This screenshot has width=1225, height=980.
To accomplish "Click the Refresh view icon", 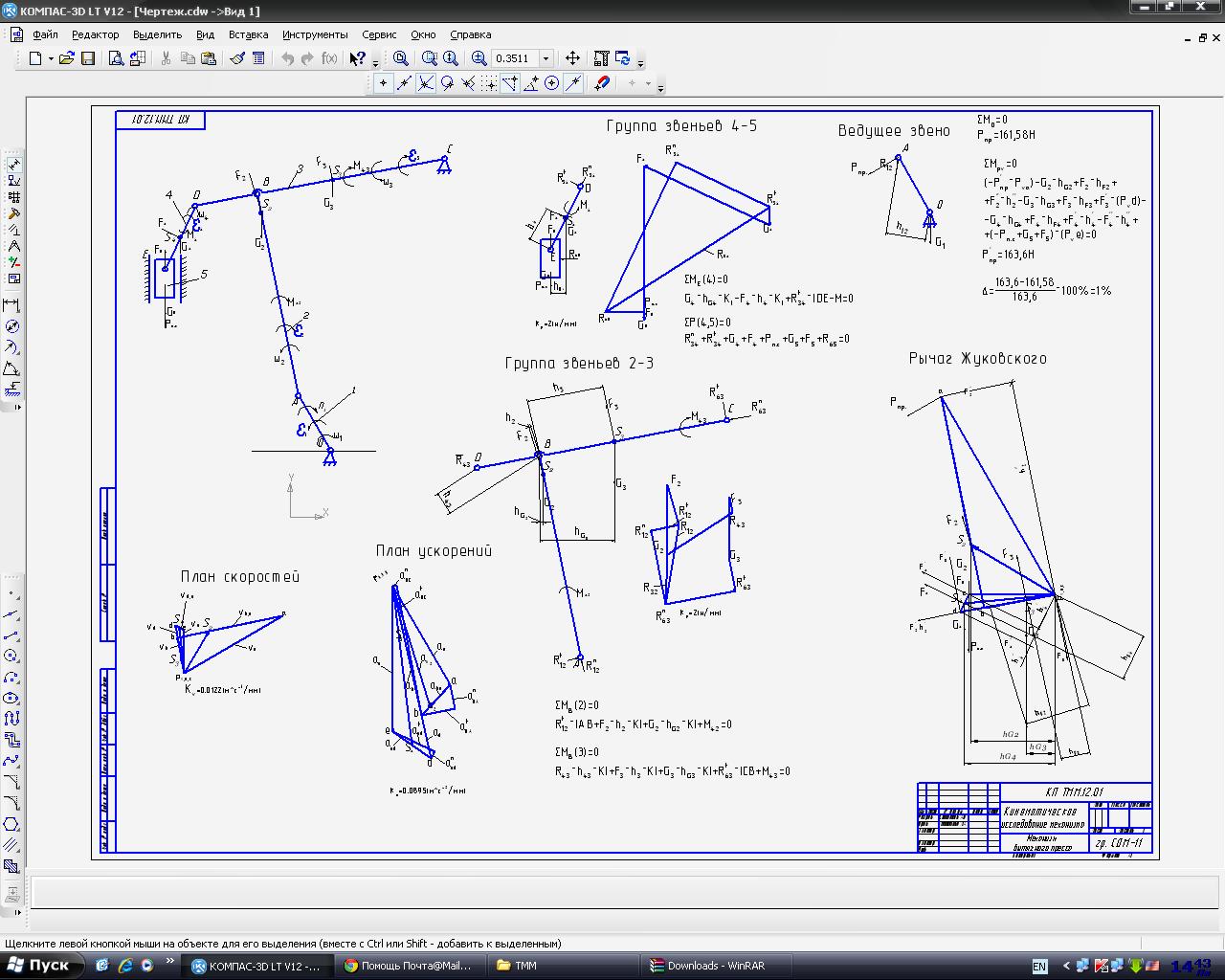I will point(622,58).
